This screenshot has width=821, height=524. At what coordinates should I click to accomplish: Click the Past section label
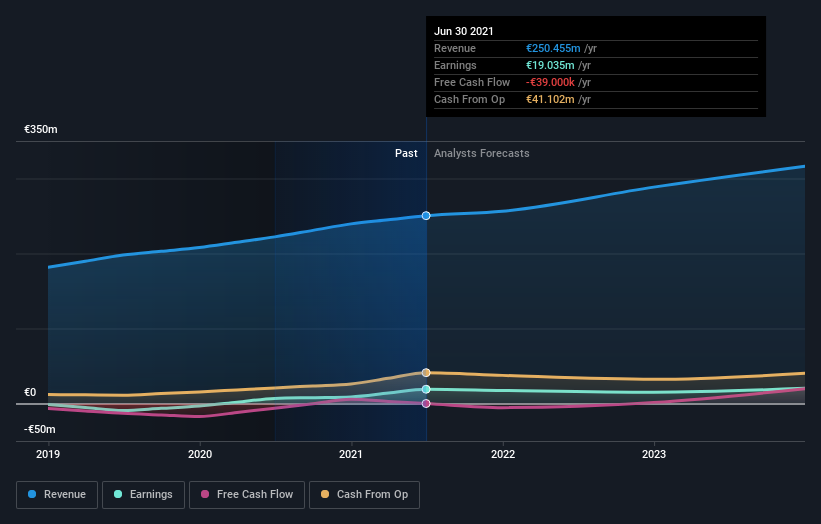click(406, 153)
